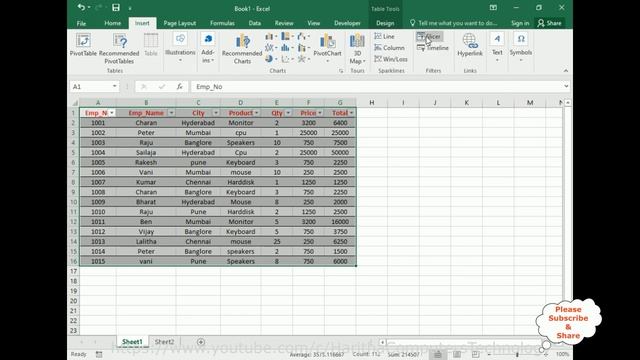Click the Save icon in title bar

click(116, 7)
